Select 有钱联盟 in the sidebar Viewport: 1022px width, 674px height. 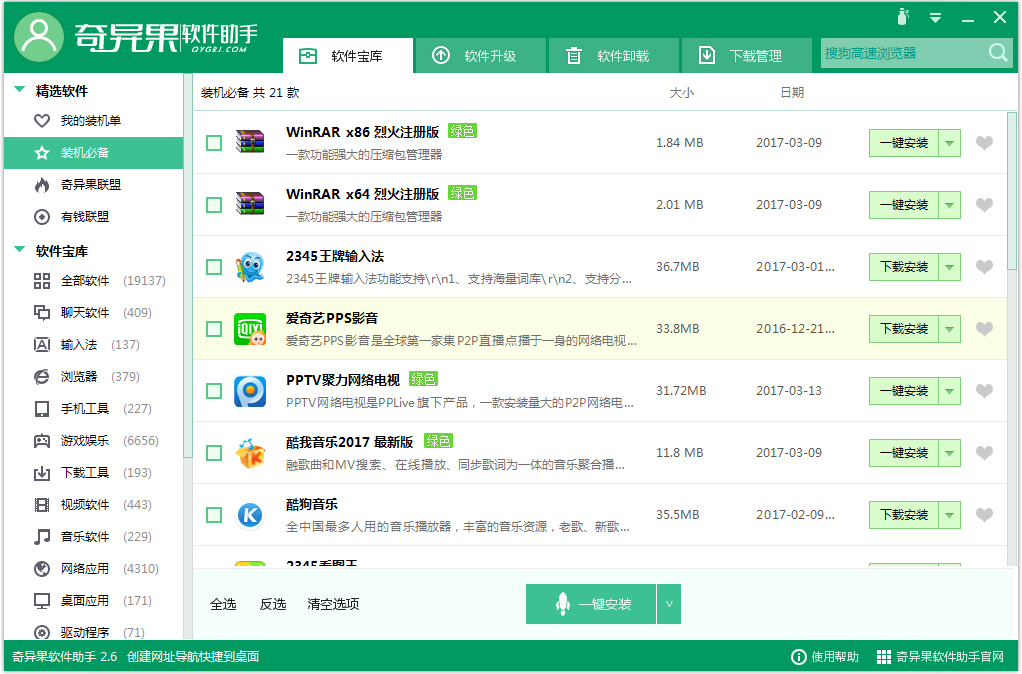(x=93, y=216)
